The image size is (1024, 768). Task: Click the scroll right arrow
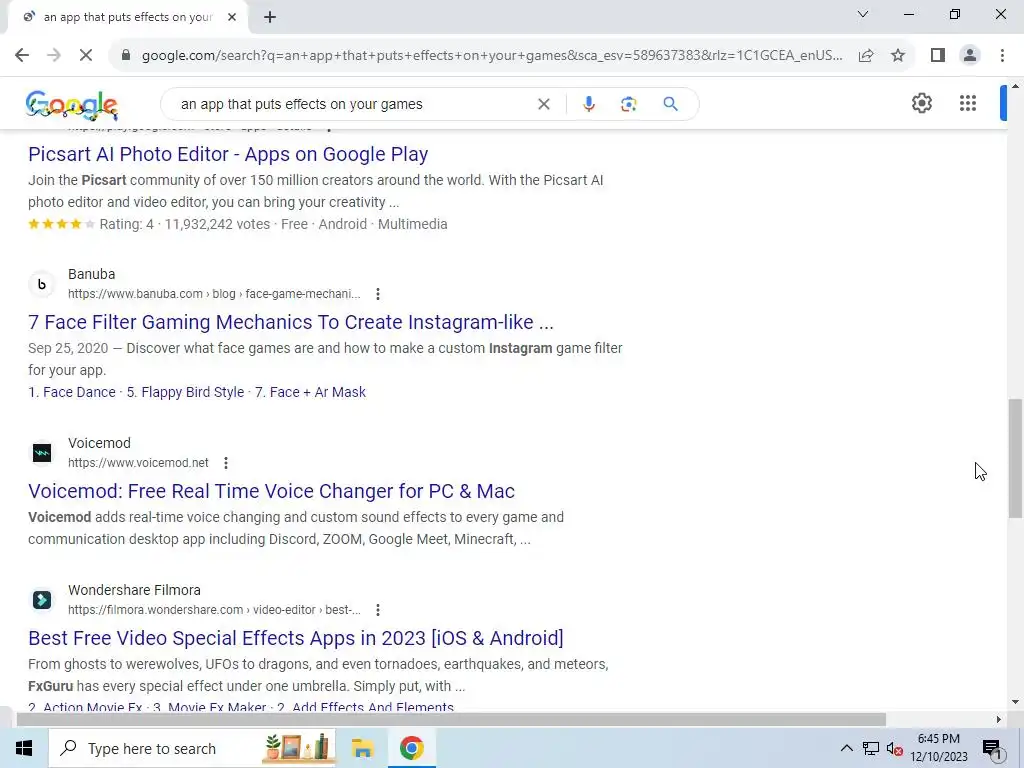pos(998,720)
